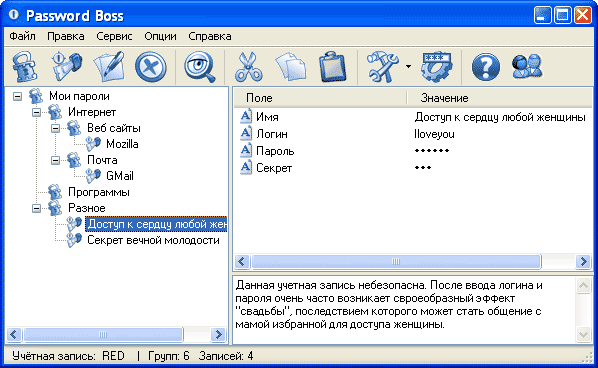Screen dimensions: 598x368
Task: Click the Программы group icon
Action: pos(55,192)
